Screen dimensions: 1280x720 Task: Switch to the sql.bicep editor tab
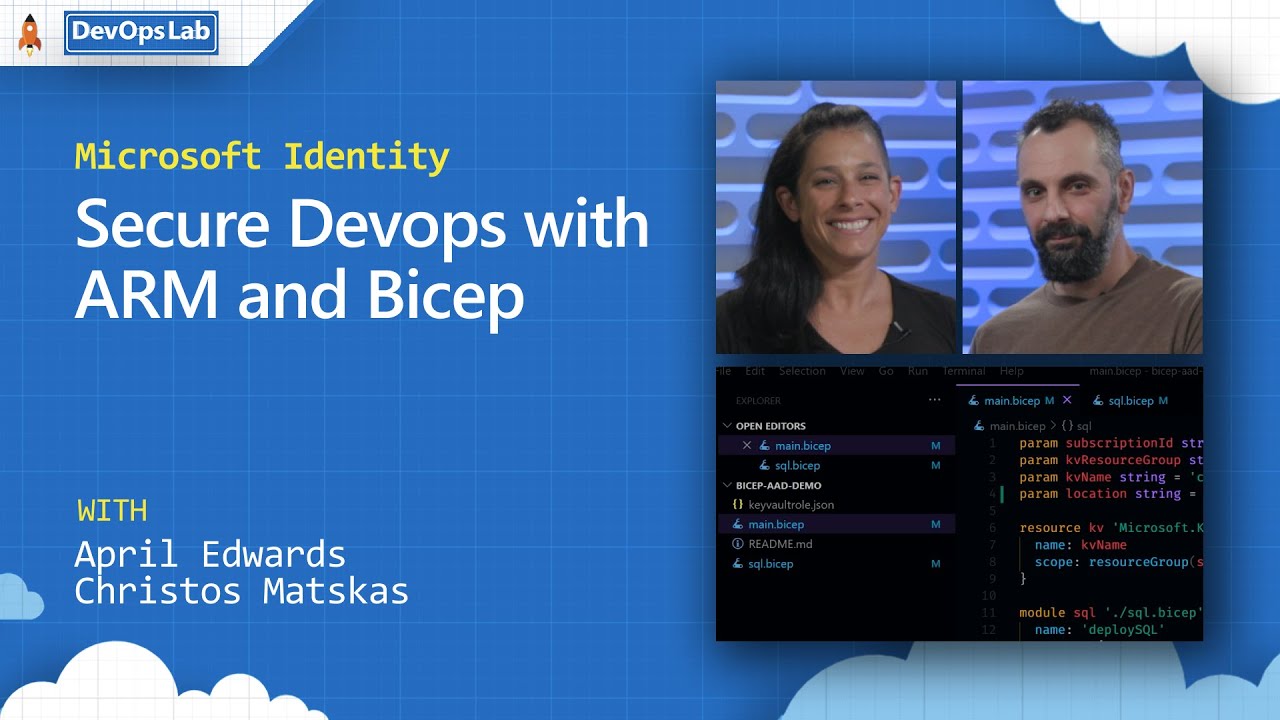[1131, 401]
